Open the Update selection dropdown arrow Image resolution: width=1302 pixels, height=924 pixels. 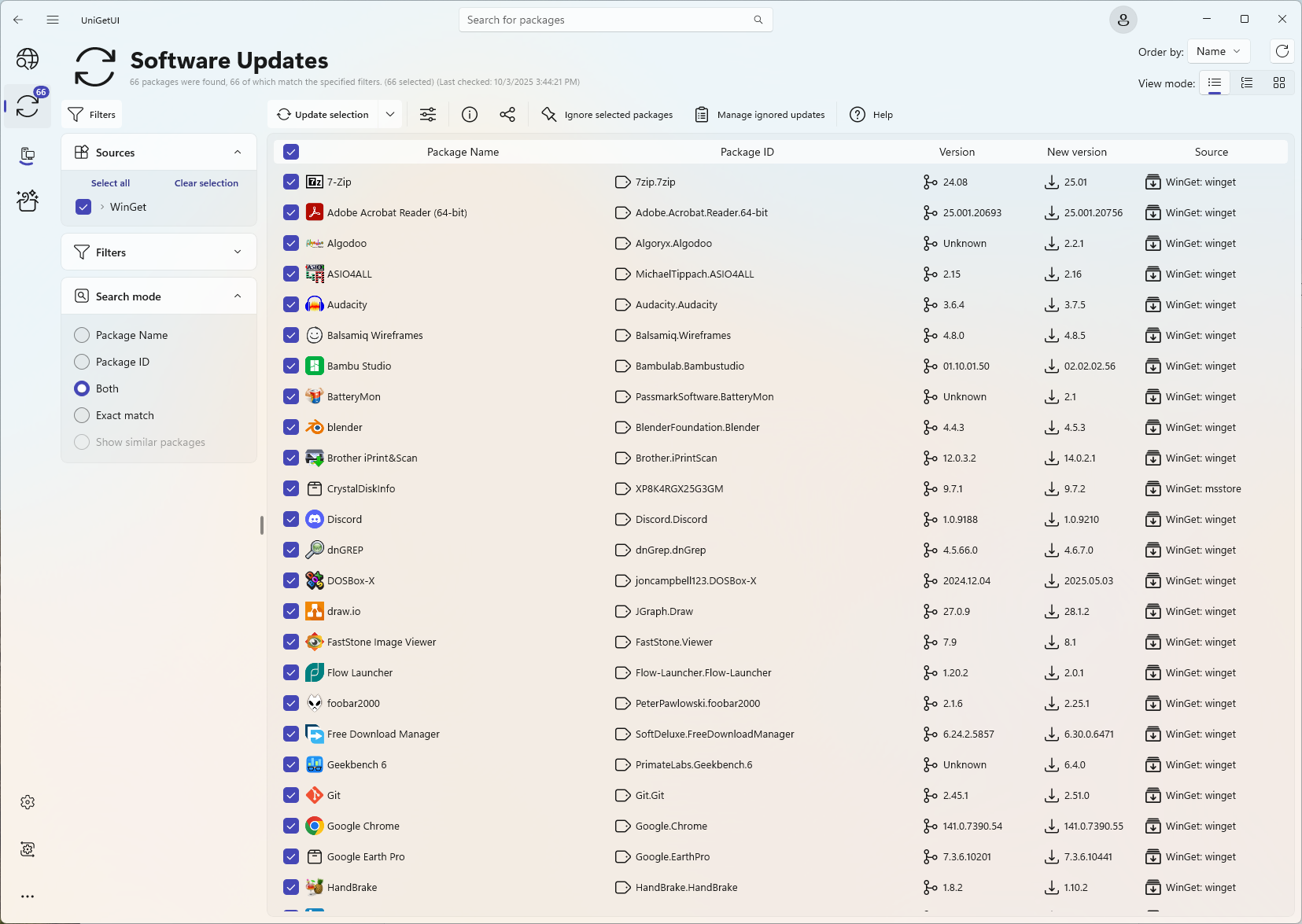pos(390,115)
